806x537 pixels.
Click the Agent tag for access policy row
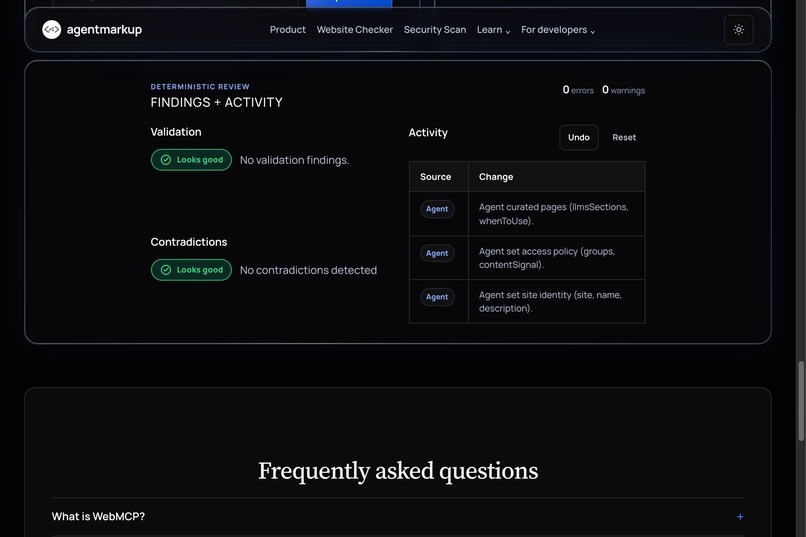point(437,253)
